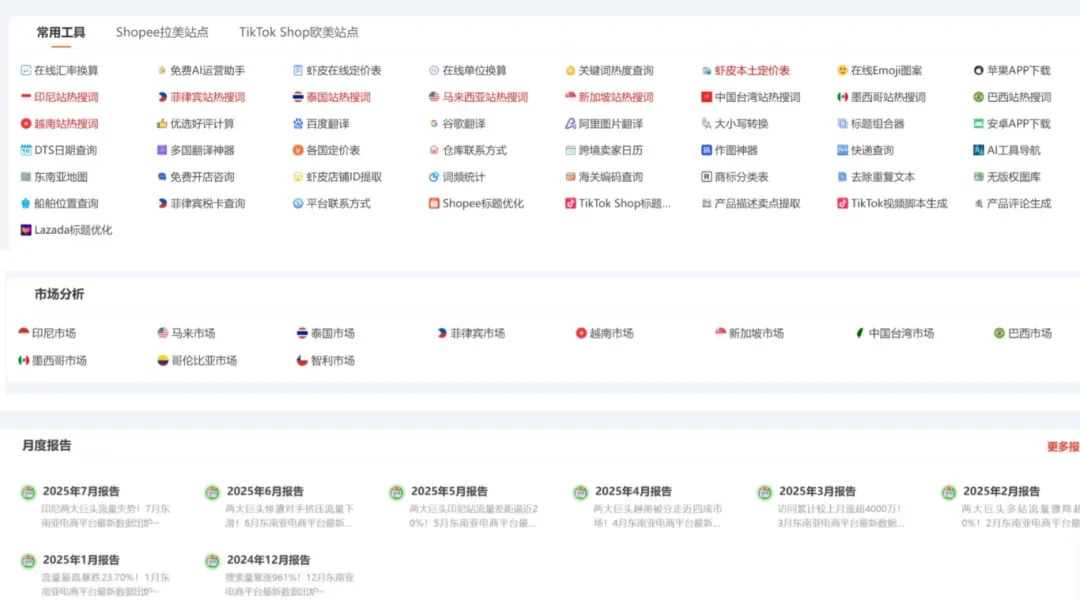1080x600 pixels.
Task: Click the Singapore flag icon for 新加坡站热搜词
Action: click(570, 97)
